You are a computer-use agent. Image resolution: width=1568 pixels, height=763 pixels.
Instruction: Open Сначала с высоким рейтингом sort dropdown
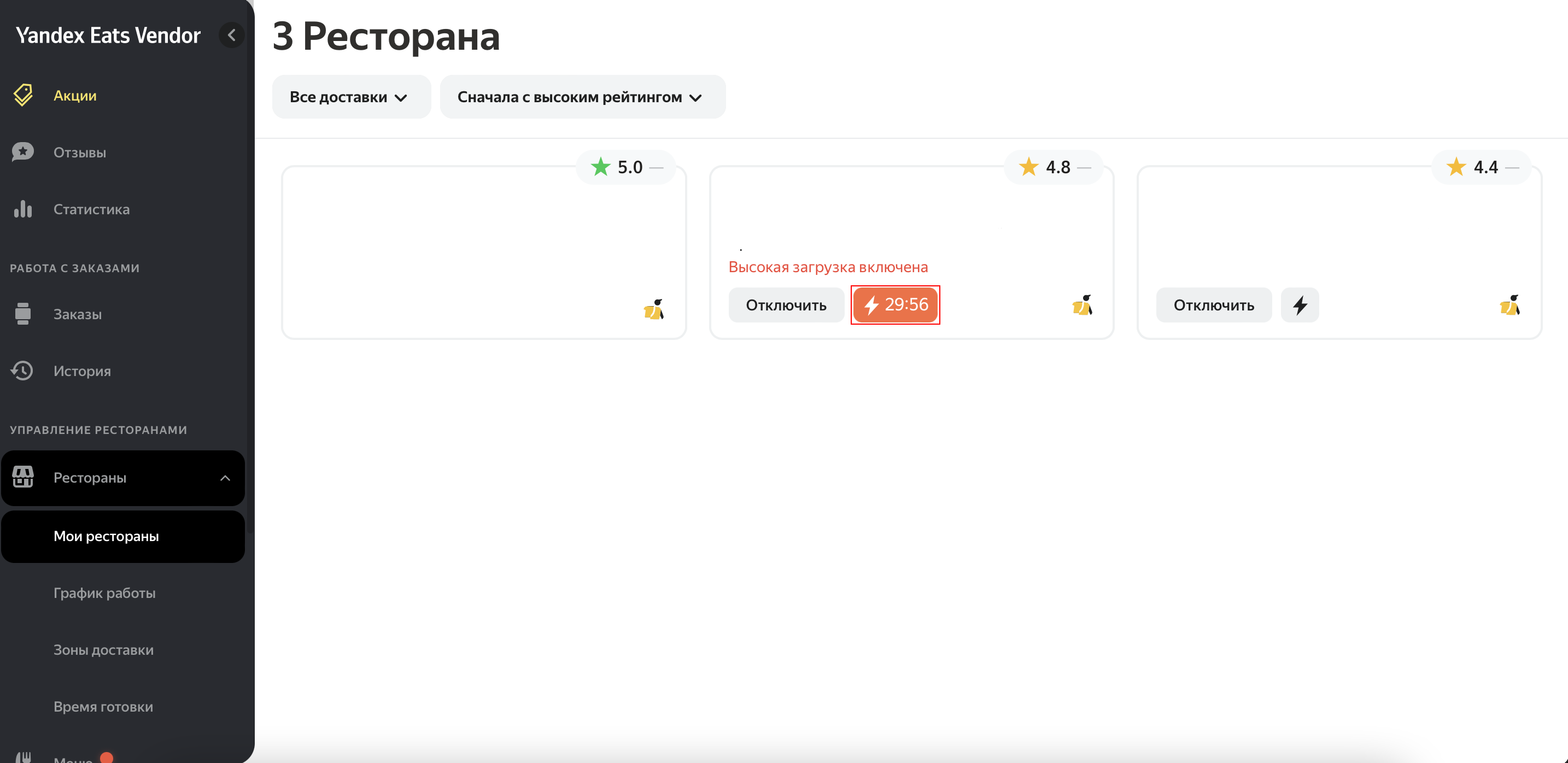(x=581, y=97)
